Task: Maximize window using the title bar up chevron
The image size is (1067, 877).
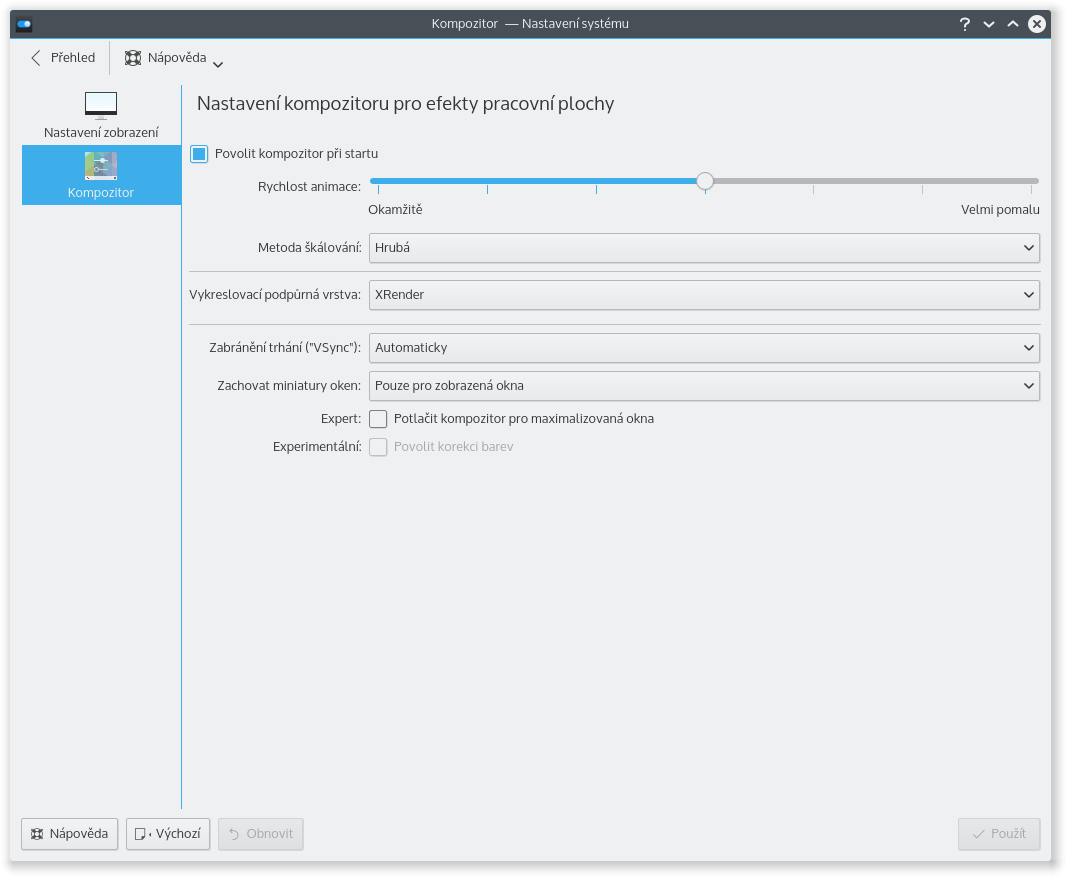Action: 1013,24
